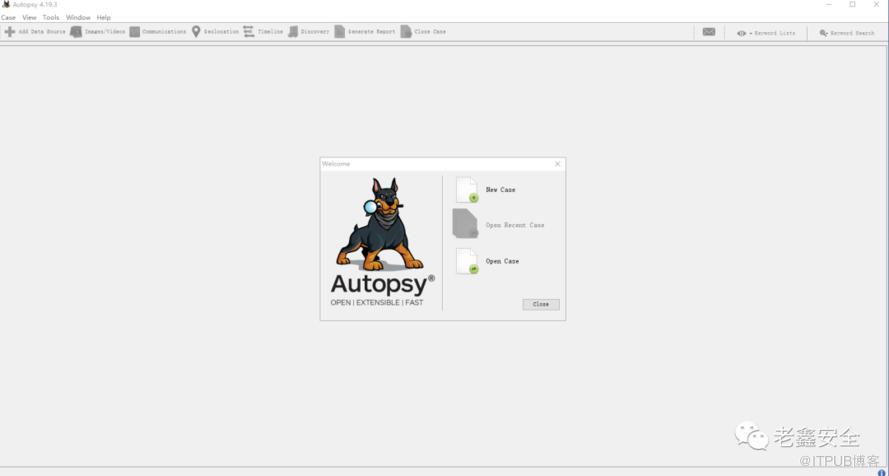
Task: Click the Generate Report toolbar button
Action: 365,32
